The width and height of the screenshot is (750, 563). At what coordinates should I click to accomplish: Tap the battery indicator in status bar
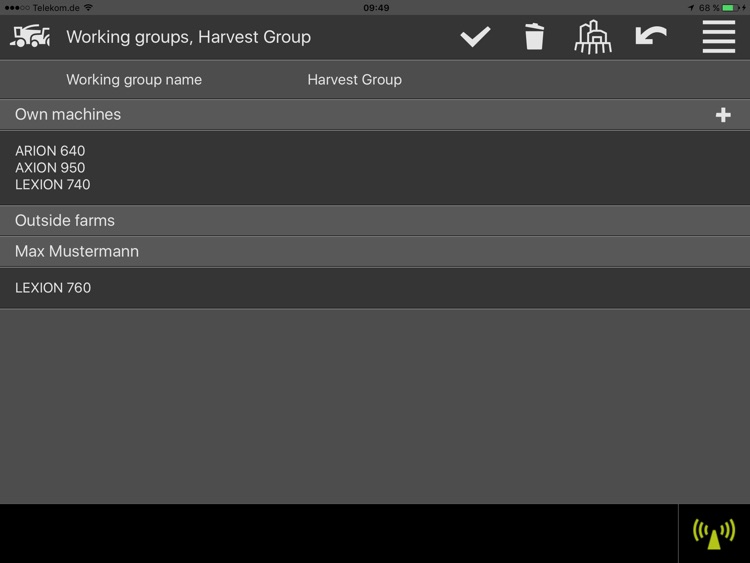[x=728, y=8]
